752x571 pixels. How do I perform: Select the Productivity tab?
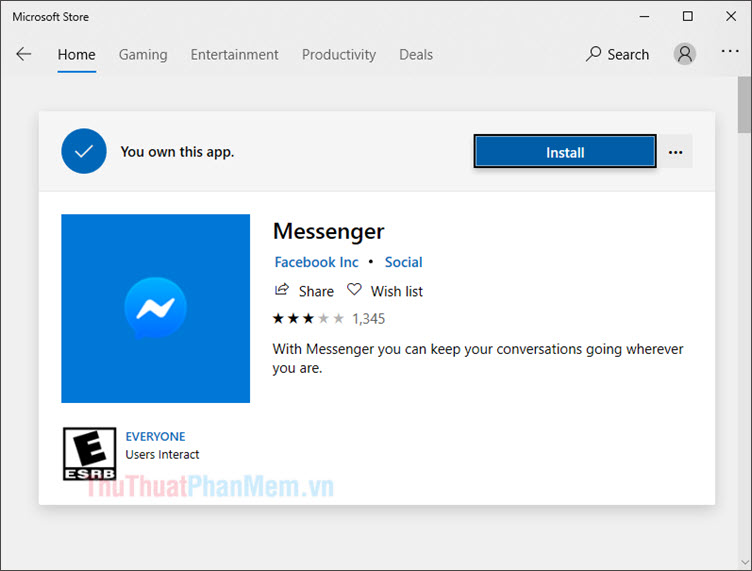[x=339, y=55]
